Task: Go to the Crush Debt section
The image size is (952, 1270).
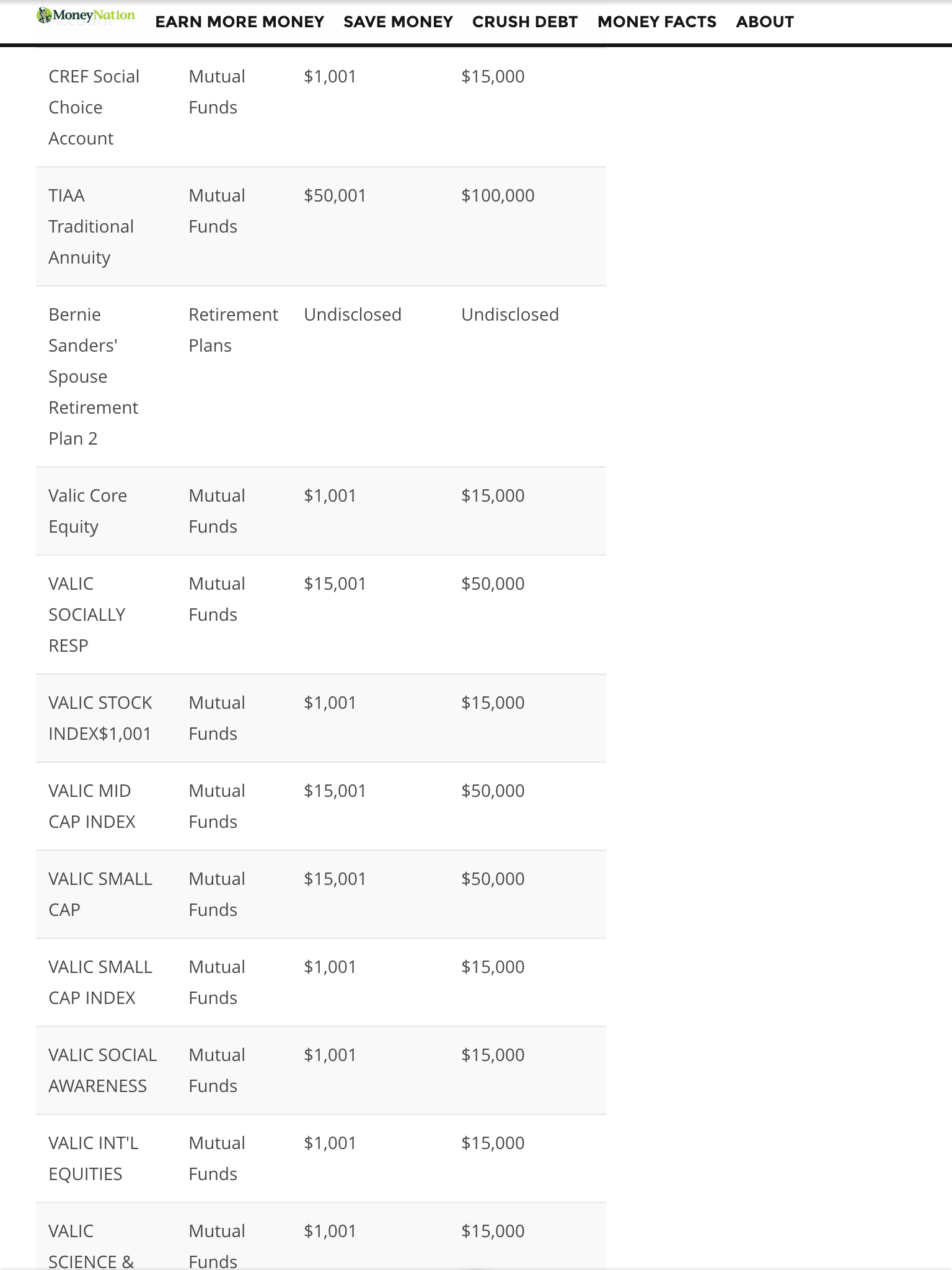Action: point(524,22)
